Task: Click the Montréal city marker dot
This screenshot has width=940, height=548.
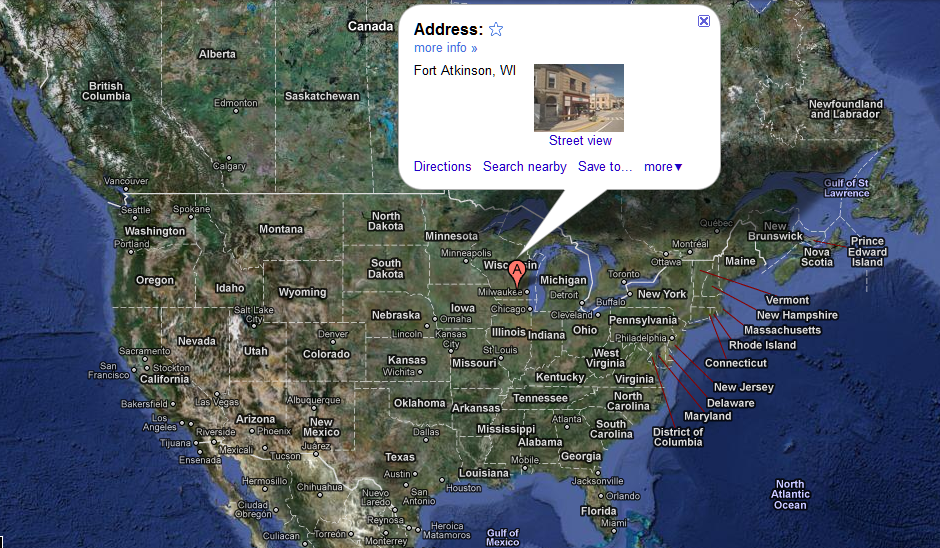Action: pos(689,252)
